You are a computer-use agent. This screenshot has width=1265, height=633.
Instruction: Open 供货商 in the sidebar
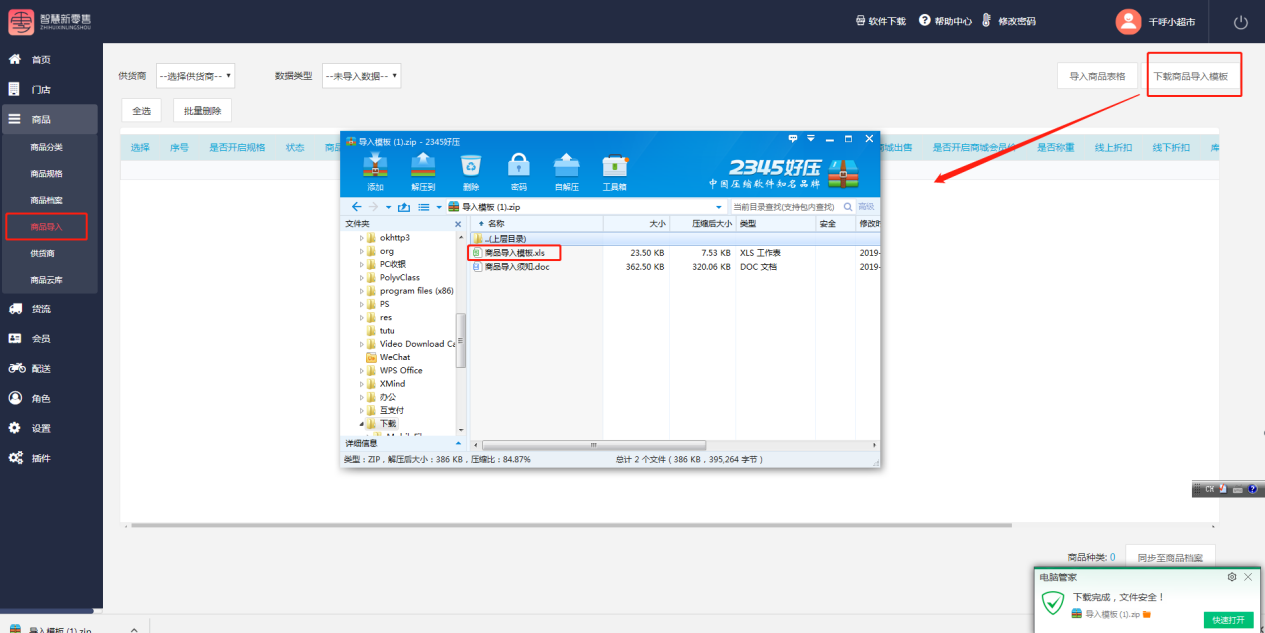[x=42, y=254]
